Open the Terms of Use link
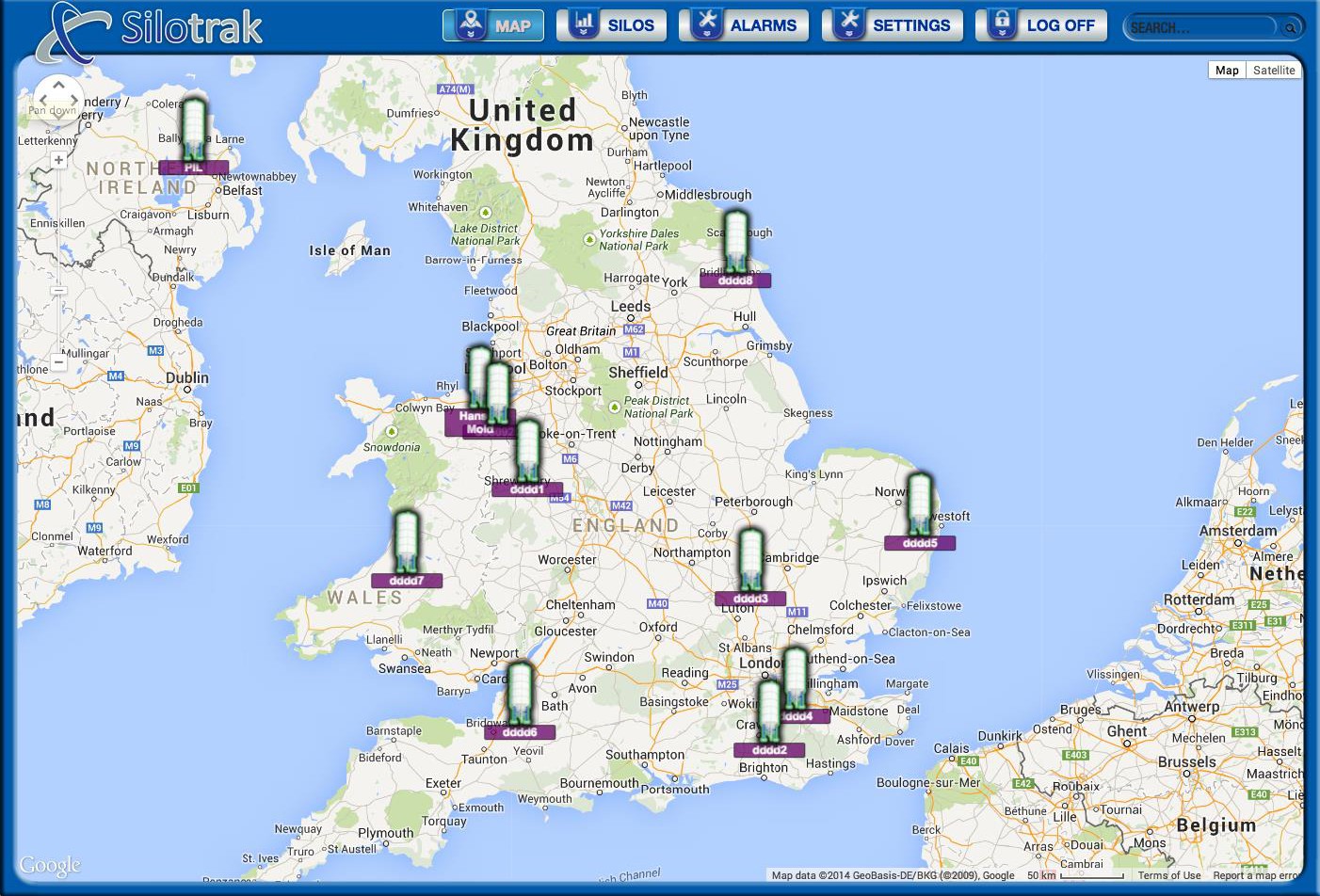 (x=1168, y=875)
